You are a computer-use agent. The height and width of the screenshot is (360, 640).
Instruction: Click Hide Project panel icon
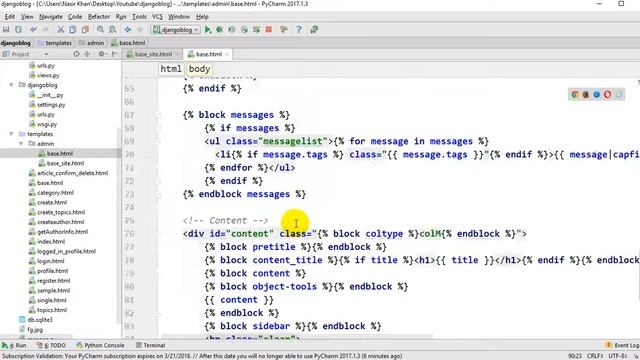tap(115, 54)
